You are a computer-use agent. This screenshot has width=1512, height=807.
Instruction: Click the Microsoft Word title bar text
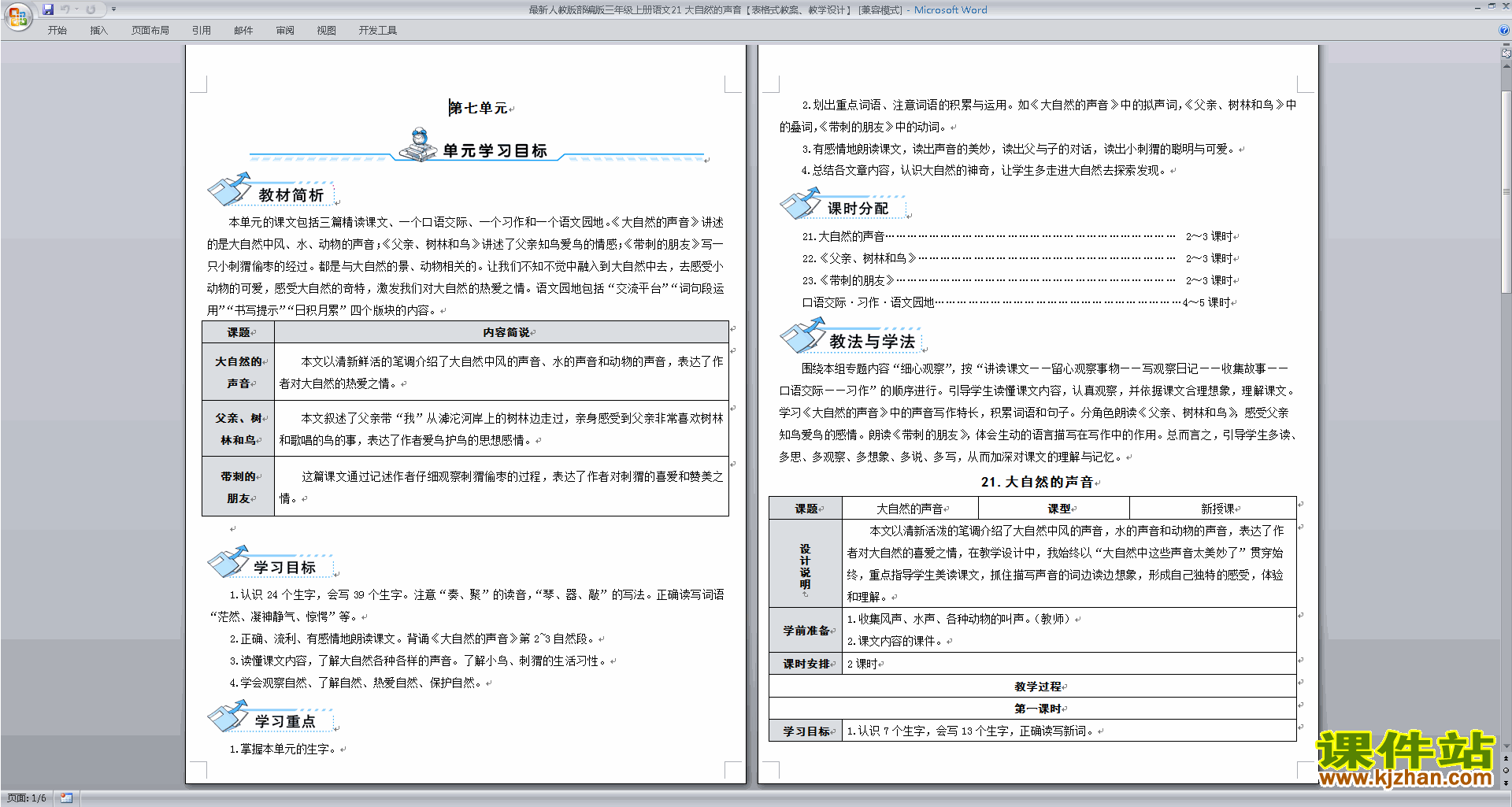coord(950,9)
